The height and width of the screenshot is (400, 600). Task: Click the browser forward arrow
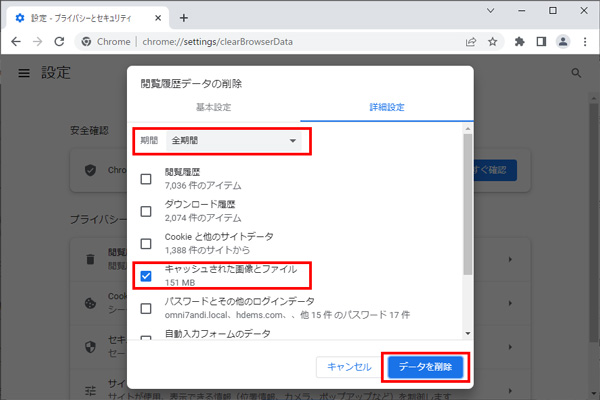[38, 41]
